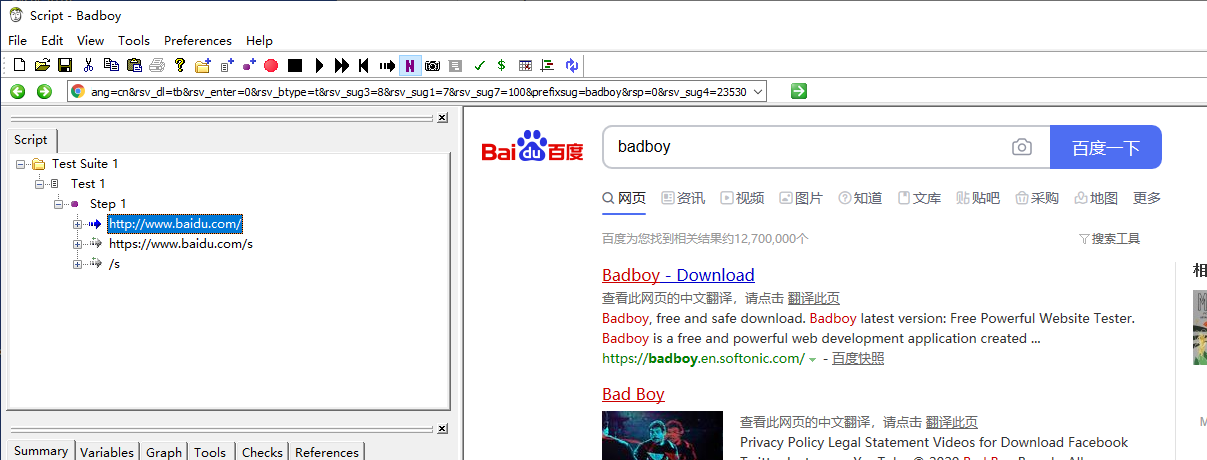
Task: Expand the /s request node
Action: point(78,264)
